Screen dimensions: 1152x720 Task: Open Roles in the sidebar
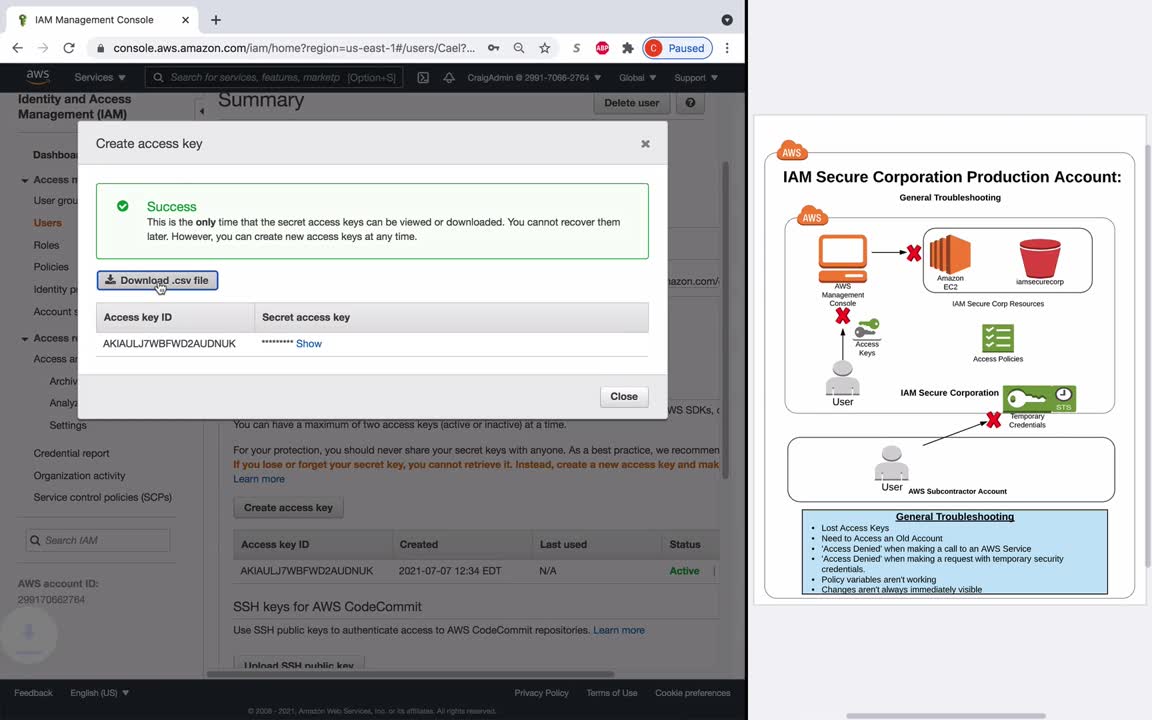point(46,245)
